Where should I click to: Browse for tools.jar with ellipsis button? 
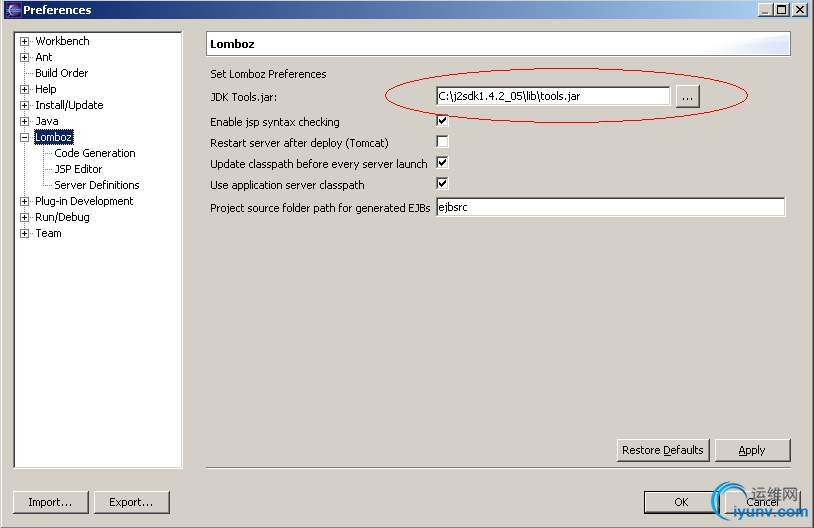click(x=687, y=97)
